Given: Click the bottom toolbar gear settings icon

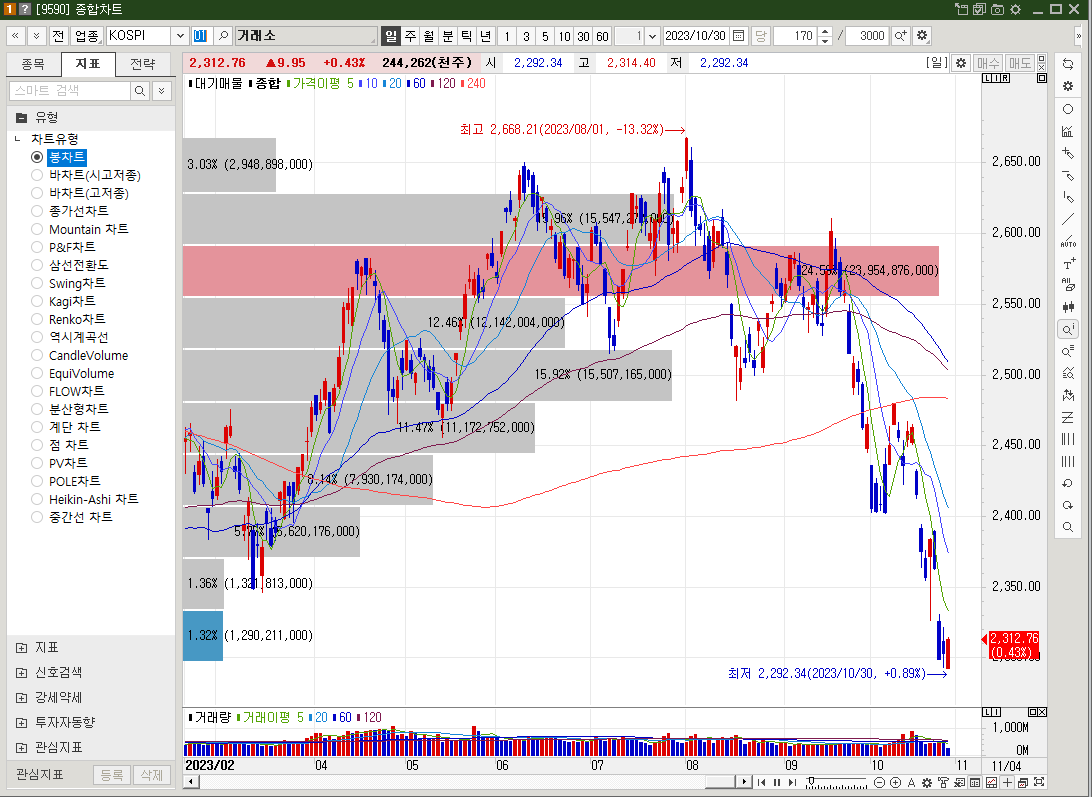Looking at the screenshot, I should [x=927, y=783].
